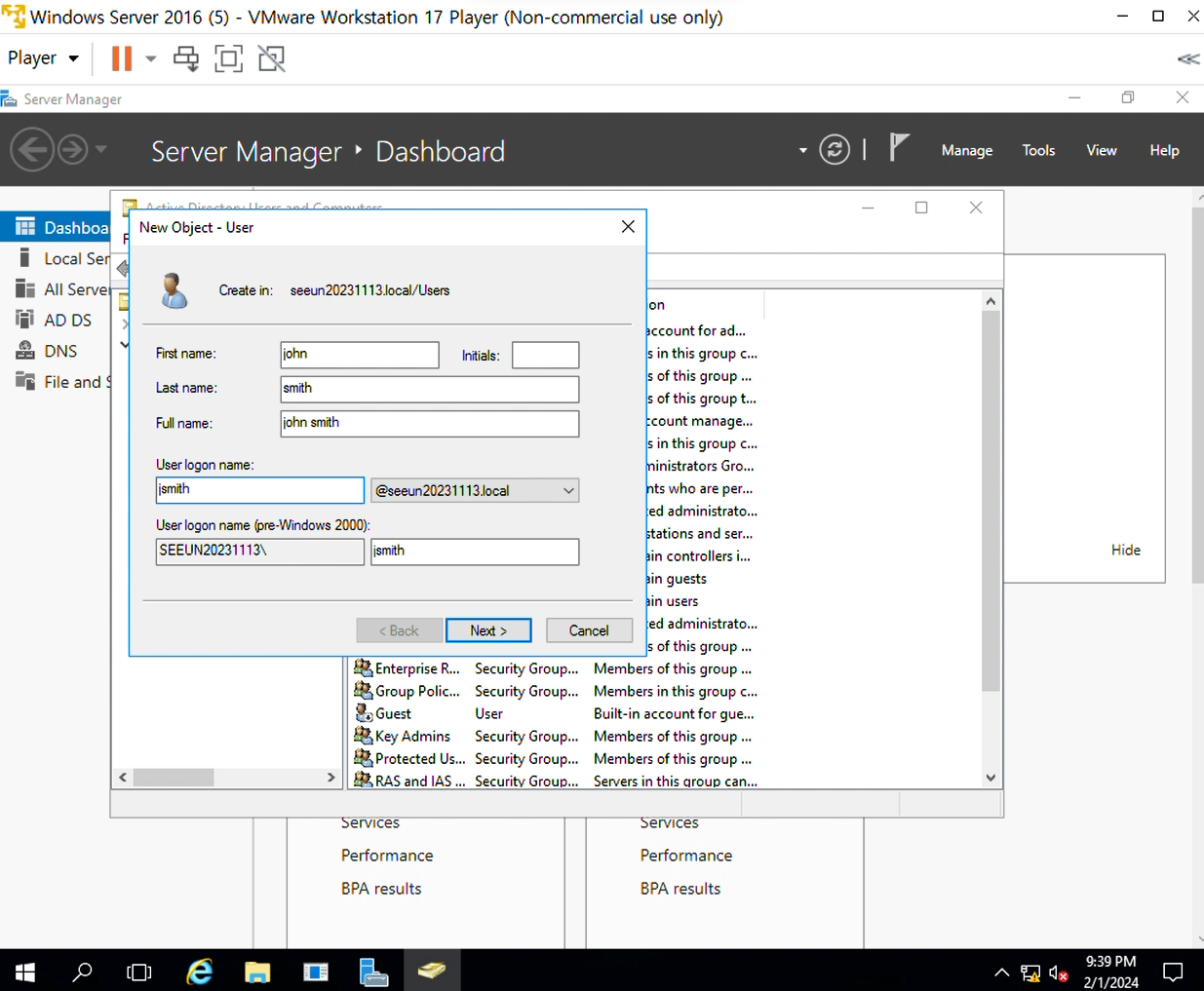Launch Internet Explorer from the taskbar
Image resolution: width=1204 pixels, height=991 pixels.
(200, 972)
